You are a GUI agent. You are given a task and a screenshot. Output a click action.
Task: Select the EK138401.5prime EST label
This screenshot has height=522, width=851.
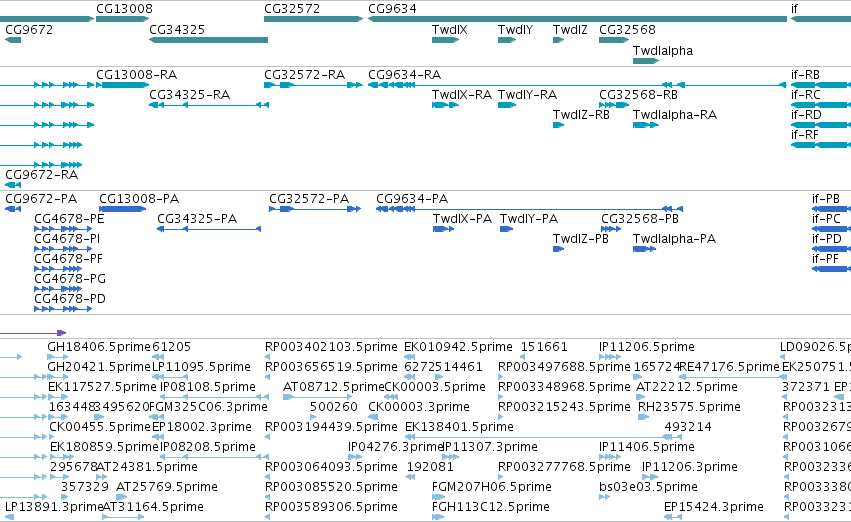point(459,427)
